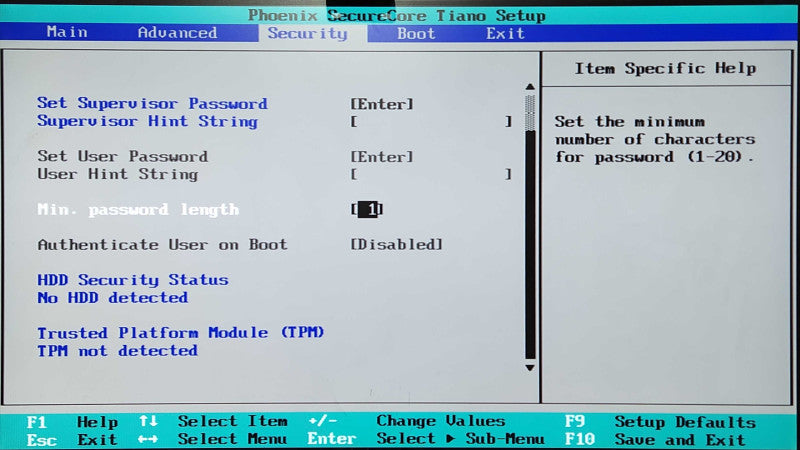Select the Security tab
The height and width of the screenshot is (450, 800).
click(x=308, y=34)
